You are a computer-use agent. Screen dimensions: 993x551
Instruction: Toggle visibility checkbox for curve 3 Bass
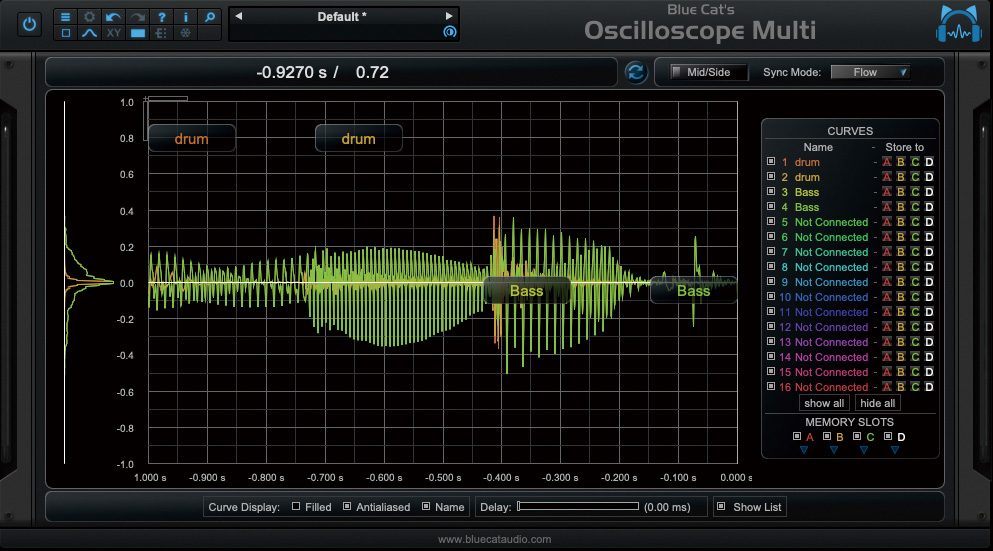tap(771, 191)
